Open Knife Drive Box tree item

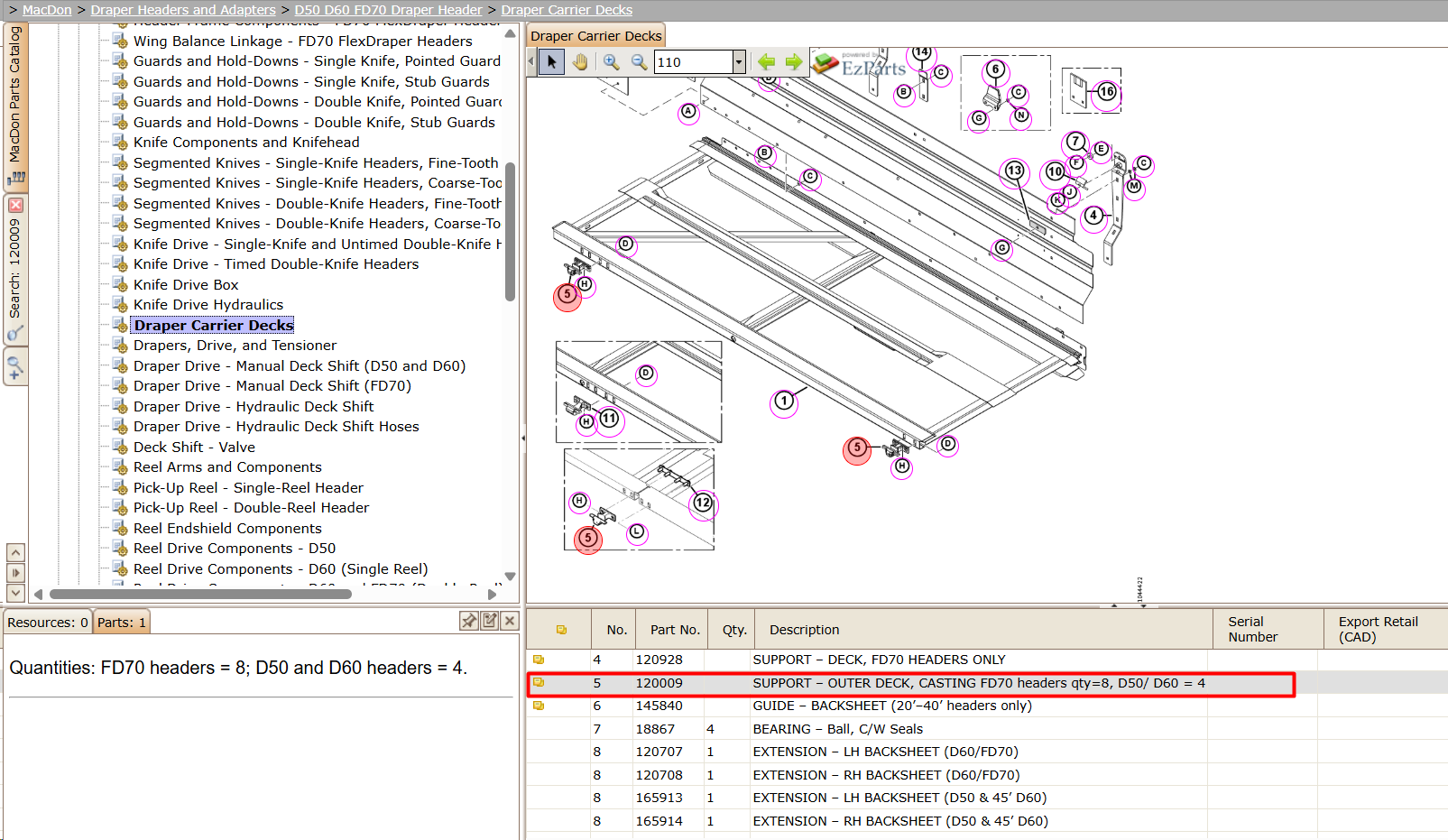186,284
